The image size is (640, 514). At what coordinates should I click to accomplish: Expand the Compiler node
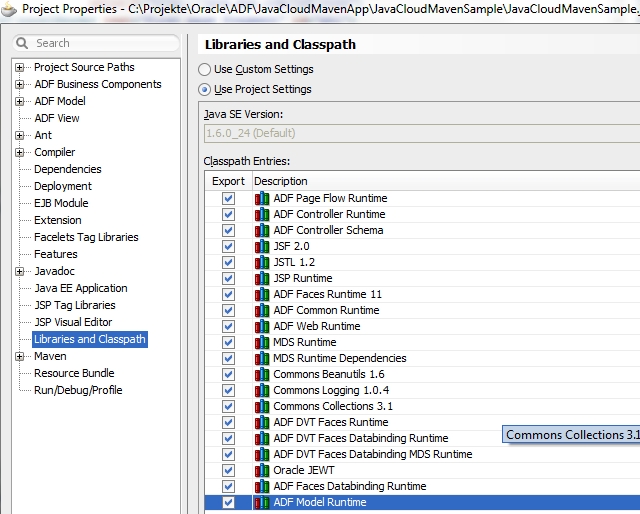point(20,152)
